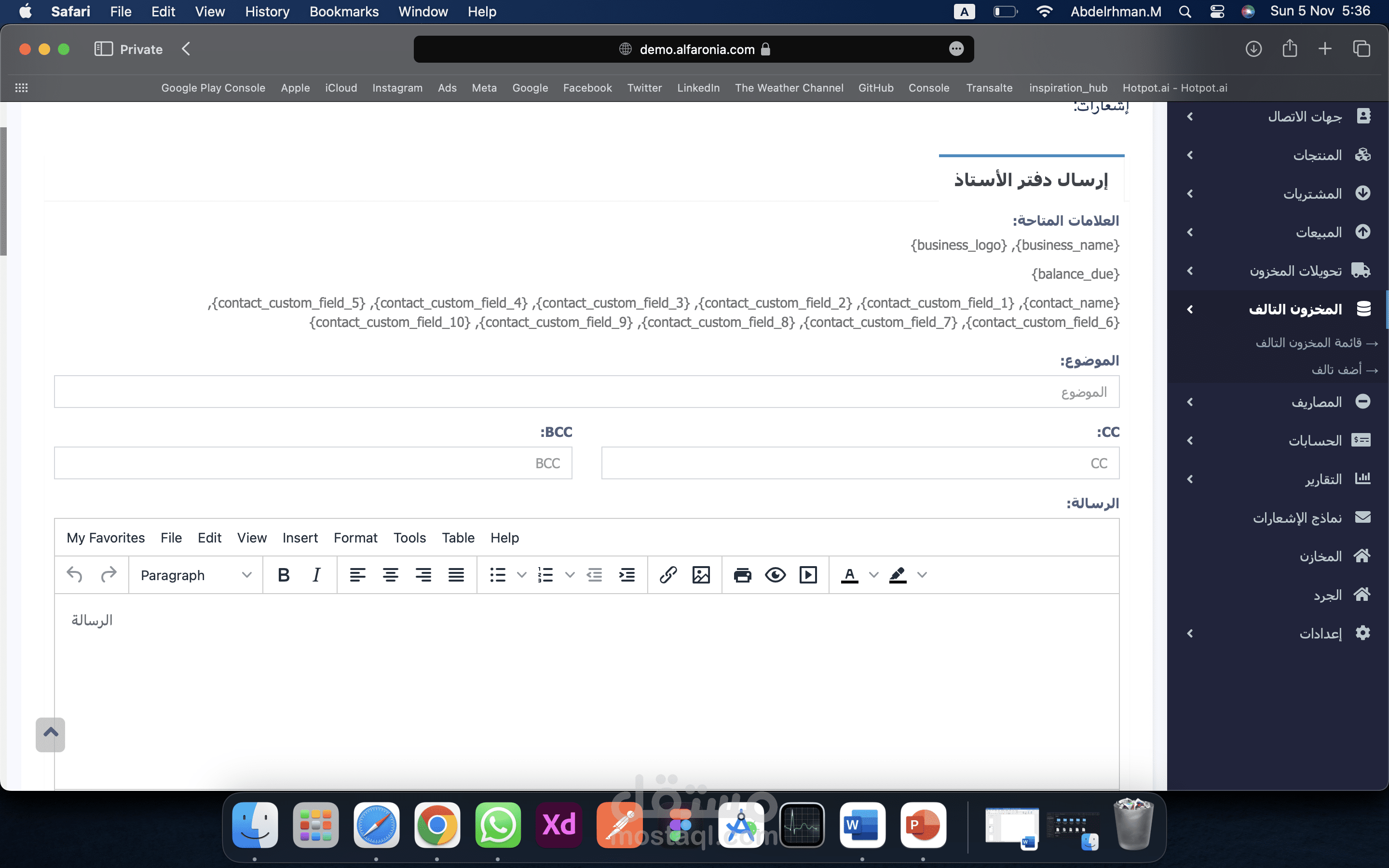
Task: Click the insert image icon
Action: 701,575
